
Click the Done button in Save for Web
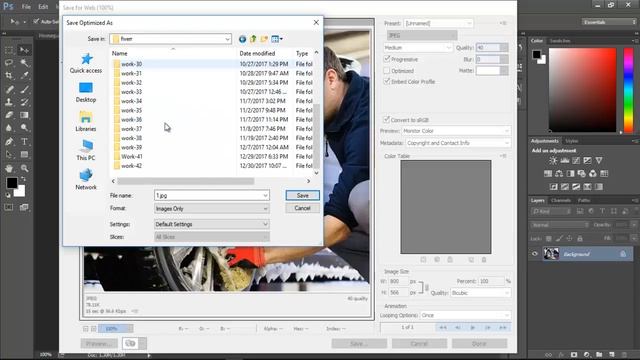(x=479, y=344)
